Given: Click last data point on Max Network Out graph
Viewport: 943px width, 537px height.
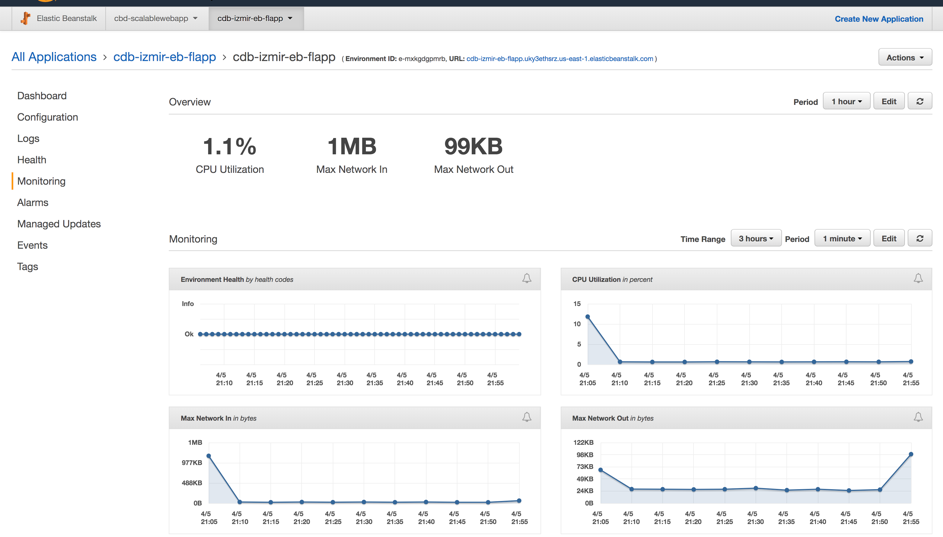Looking at the screenshot, I should (x=911, y=455).
